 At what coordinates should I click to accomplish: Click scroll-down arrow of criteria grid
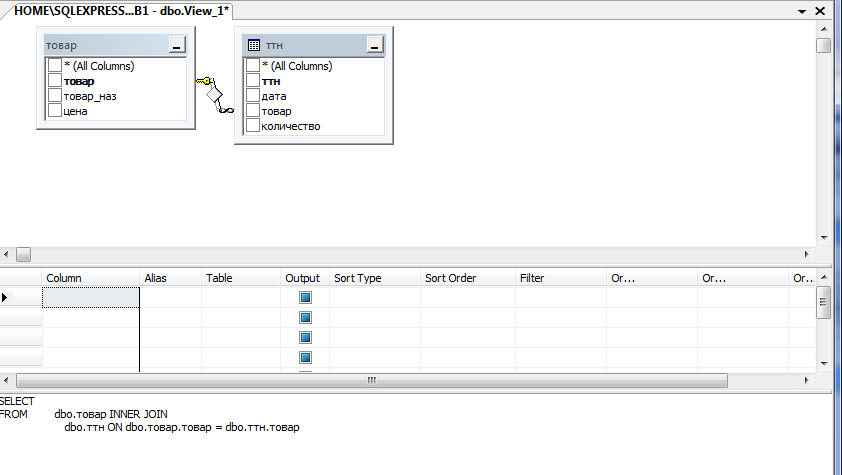point(824,363)
